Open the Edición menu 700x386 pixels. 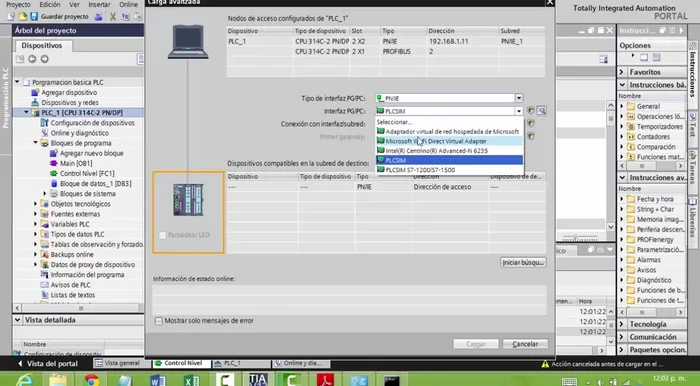[x=50, y=4]
